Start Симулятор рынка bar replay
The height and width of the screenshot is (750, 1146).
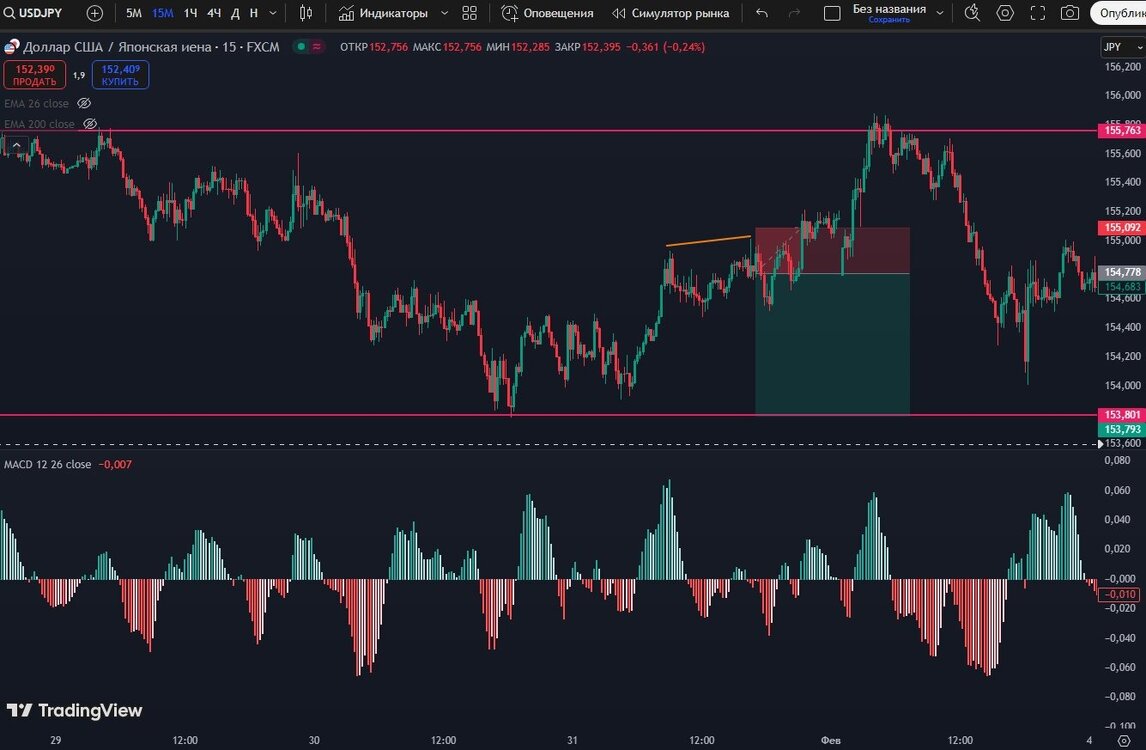(x=670, y=13)
